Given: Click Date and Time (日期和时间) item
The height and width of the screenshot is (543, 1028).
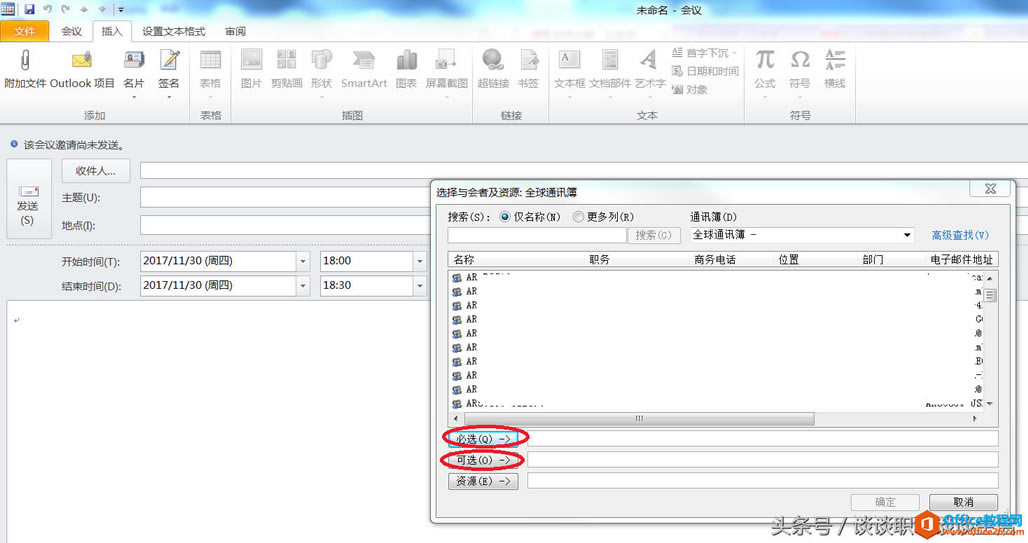Looking at the screenshot, I should click(x=705, y=71).
